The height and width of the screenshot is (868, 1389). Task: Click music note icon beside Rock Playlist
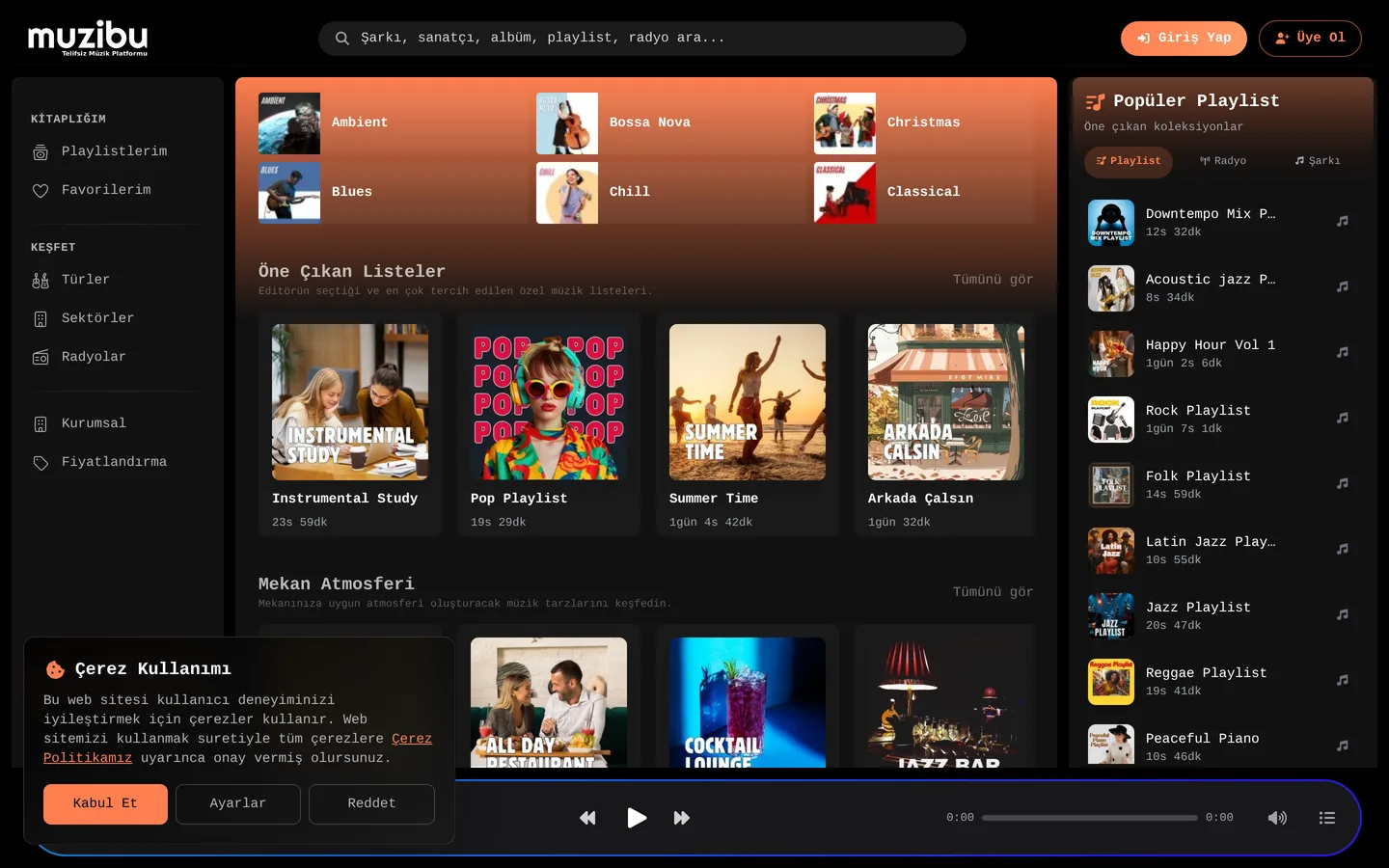point(1343,418)
